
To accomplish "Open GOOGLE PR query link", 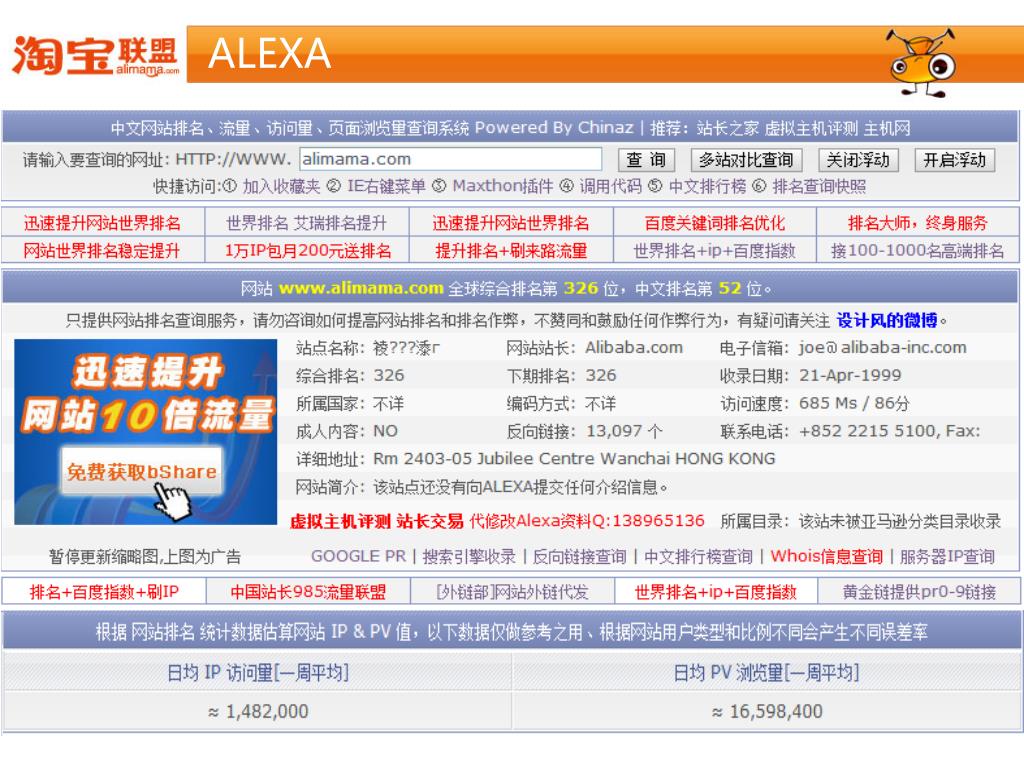I will pos(359,556).
